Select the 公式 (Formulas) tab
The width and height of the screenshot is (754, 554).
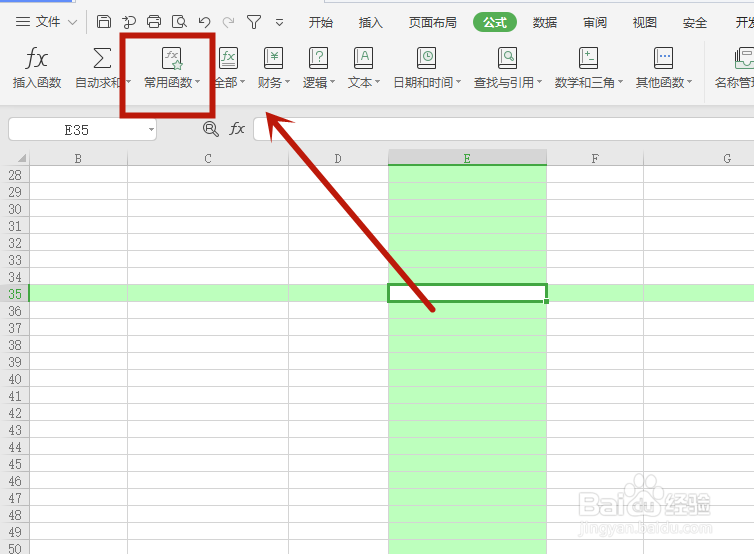click(495, 22)
